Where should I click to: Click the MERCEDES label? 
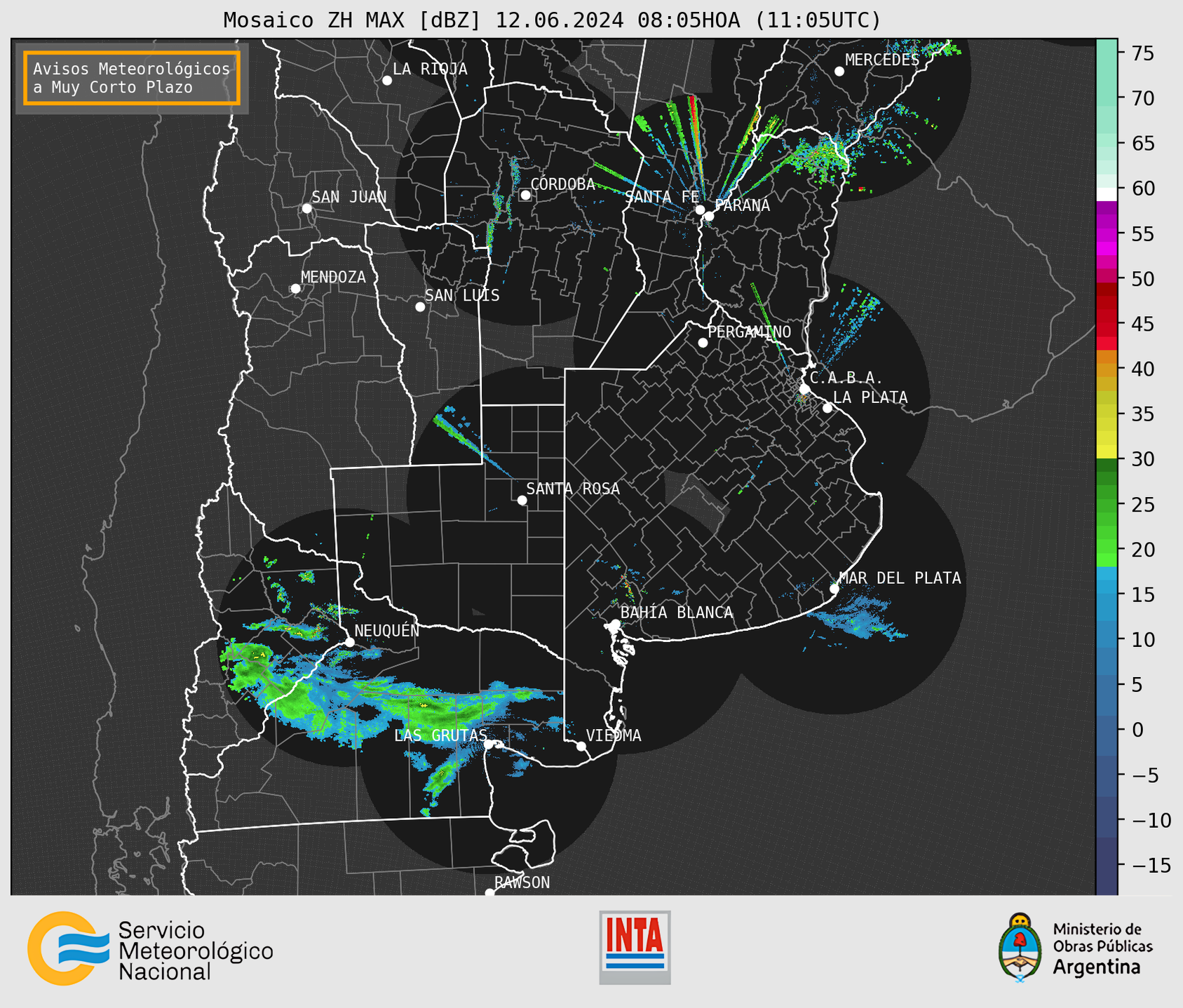(881, 60)
